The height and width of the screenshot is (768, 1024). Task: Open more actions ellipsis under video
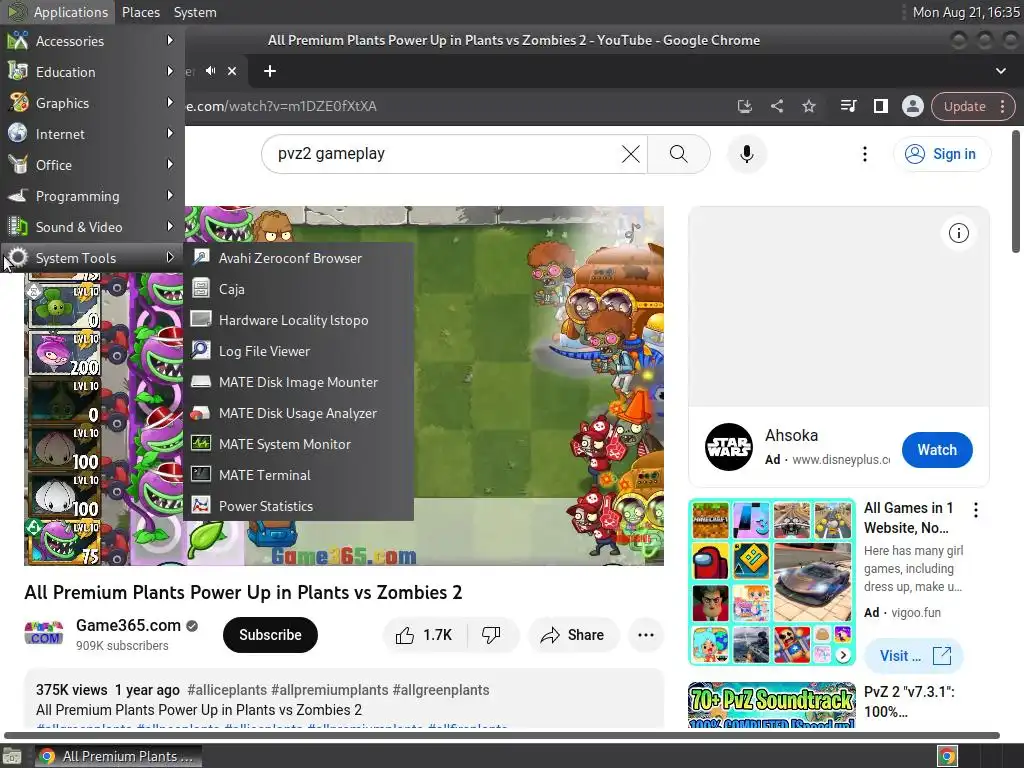(x=645, y=635)
